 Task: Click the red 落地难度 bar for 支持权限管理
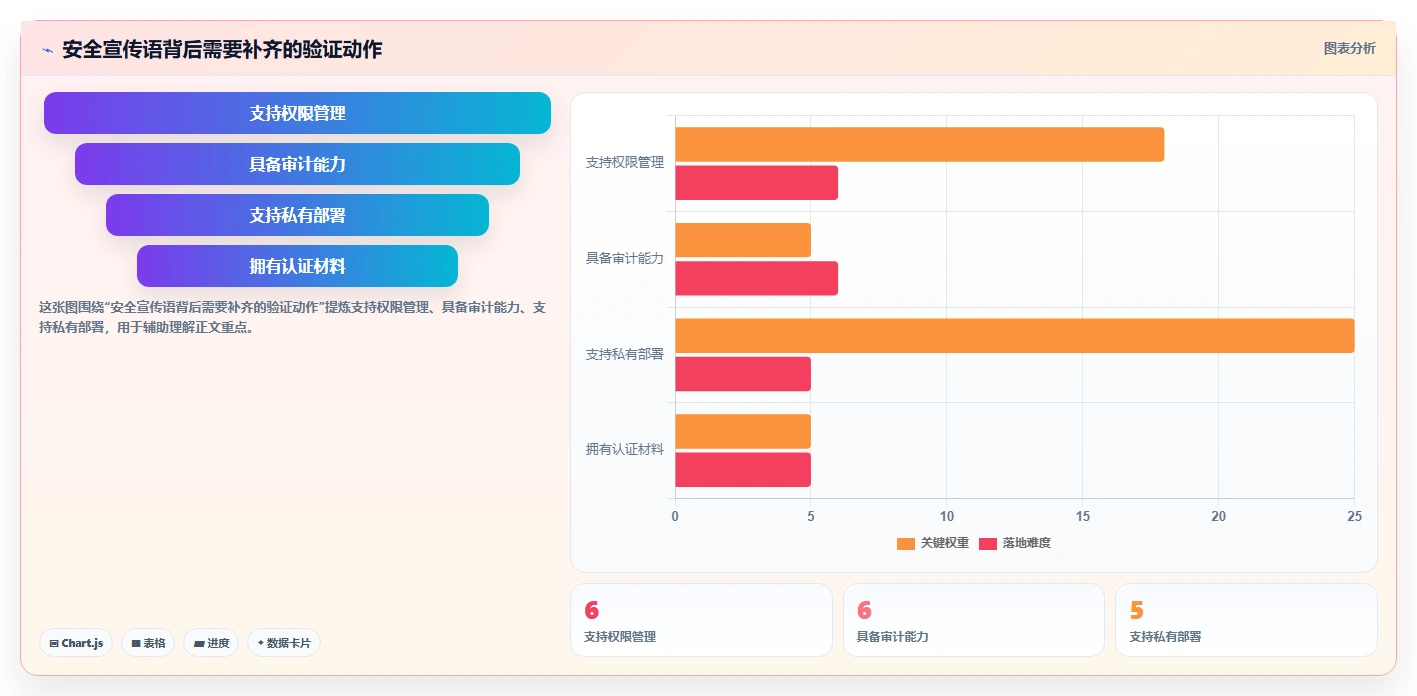coord(757,183)
